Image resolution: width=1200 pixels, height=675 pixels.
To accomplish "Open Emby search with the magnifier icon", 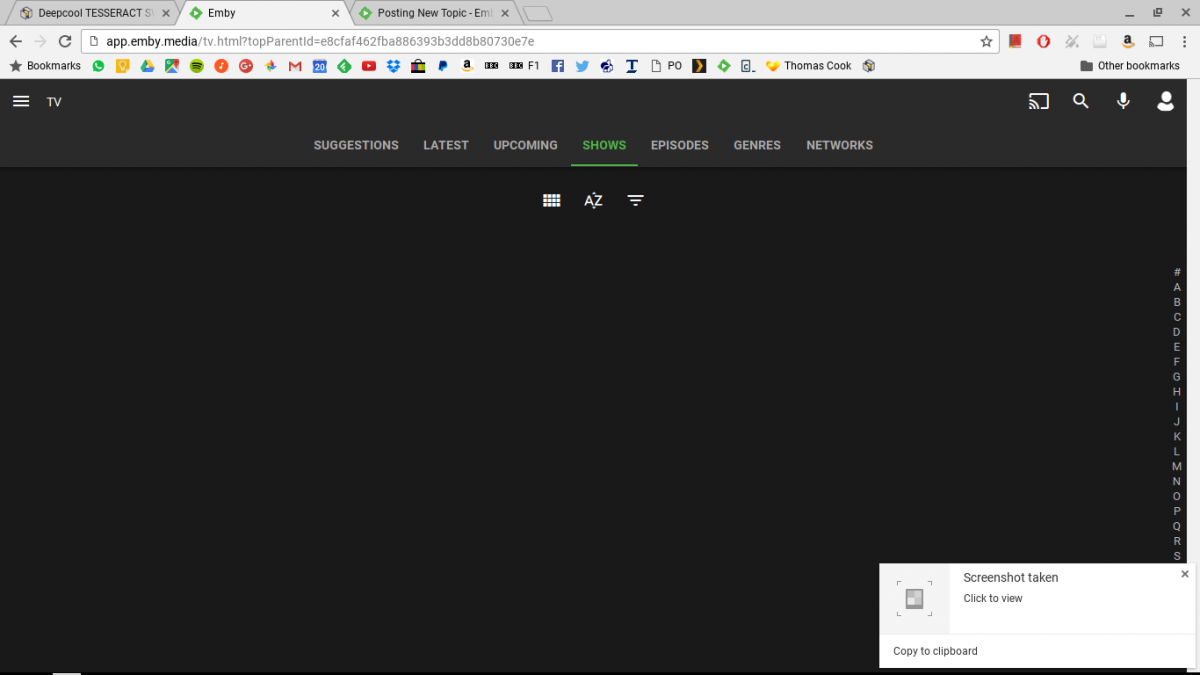I will coord(1081,101).
